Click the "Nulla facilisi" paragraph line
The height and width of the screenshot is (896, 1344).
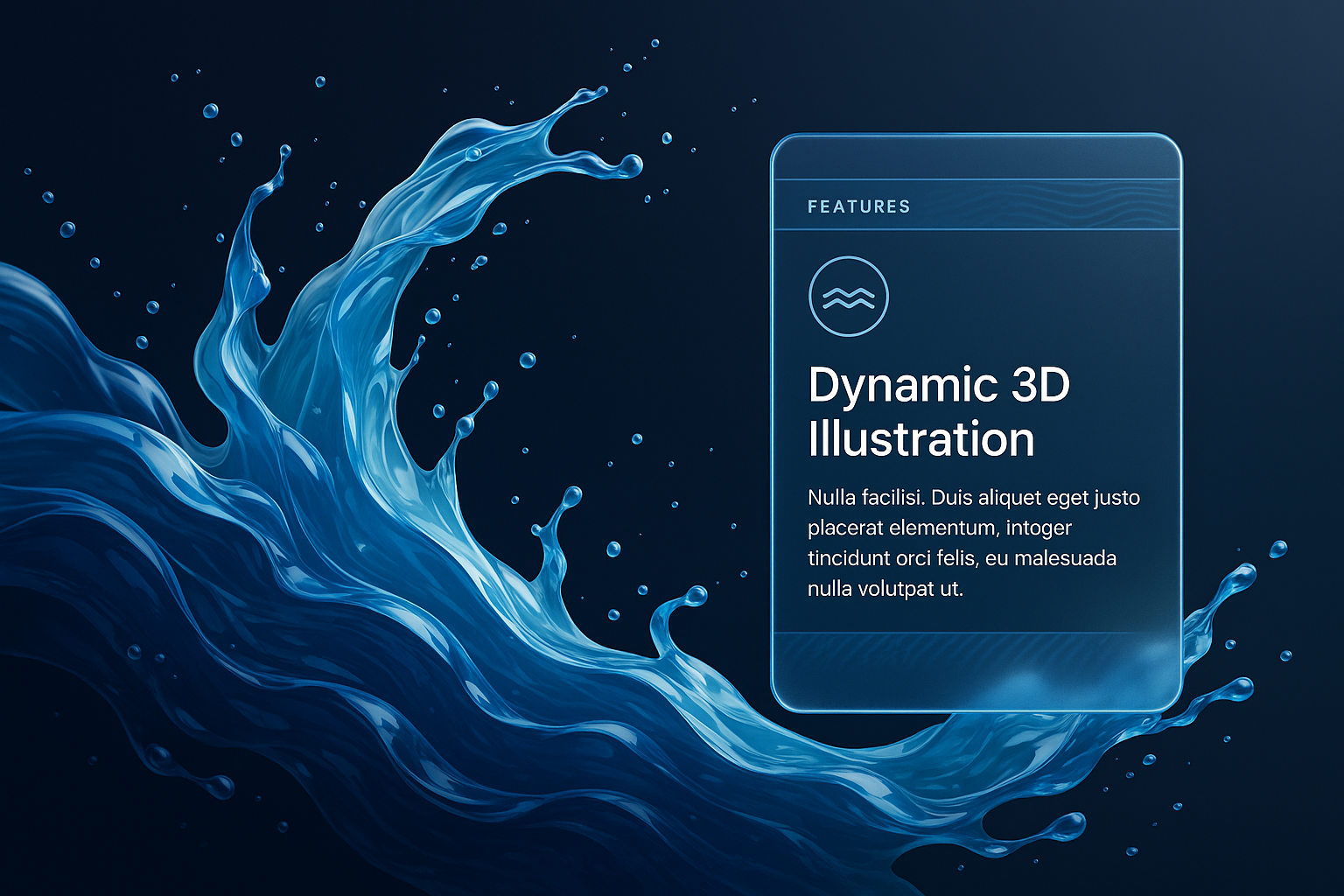pos(973,498)
